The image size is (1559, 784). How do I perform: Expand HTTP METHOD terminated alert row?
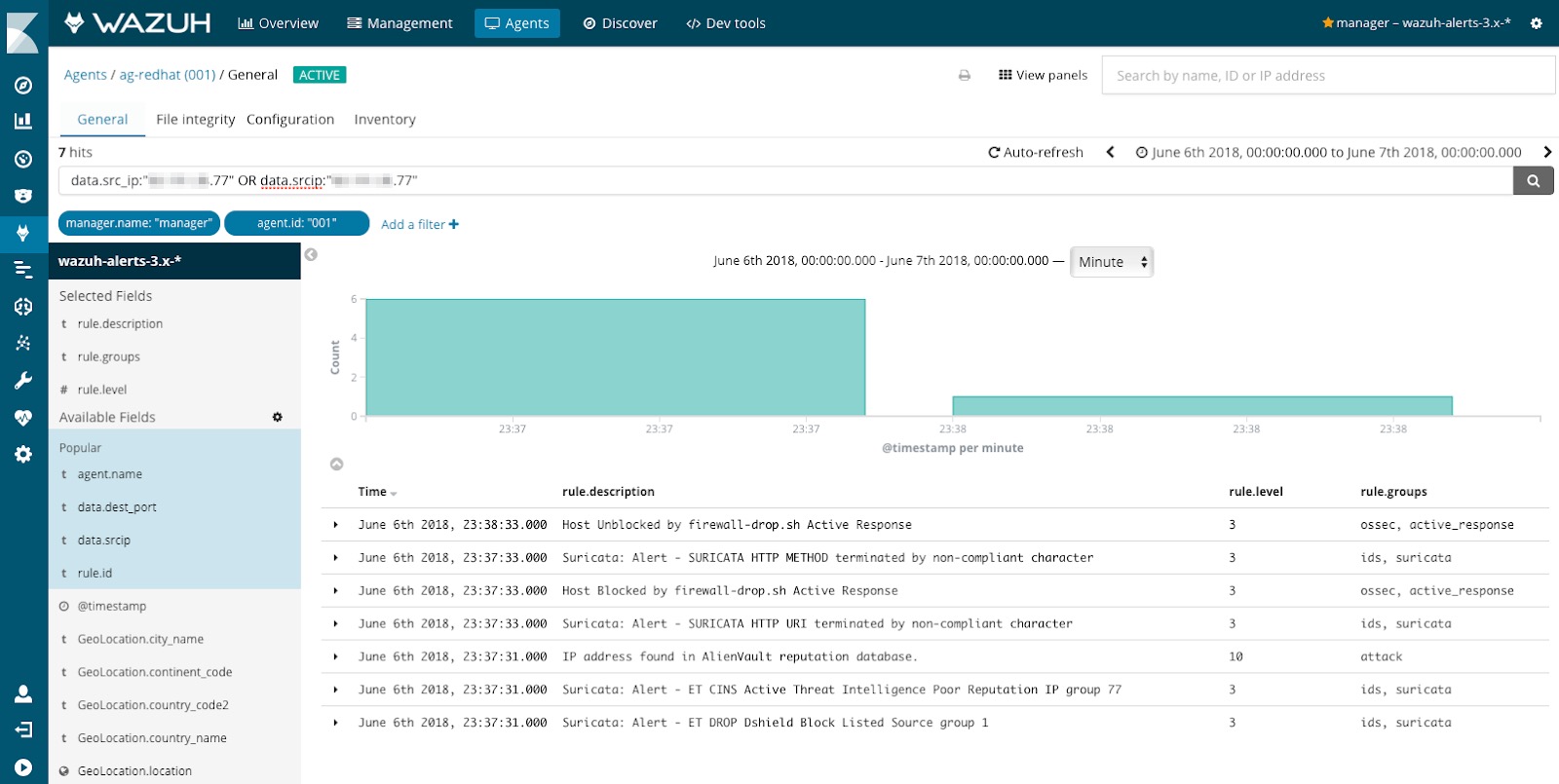[x=335, y=558]
